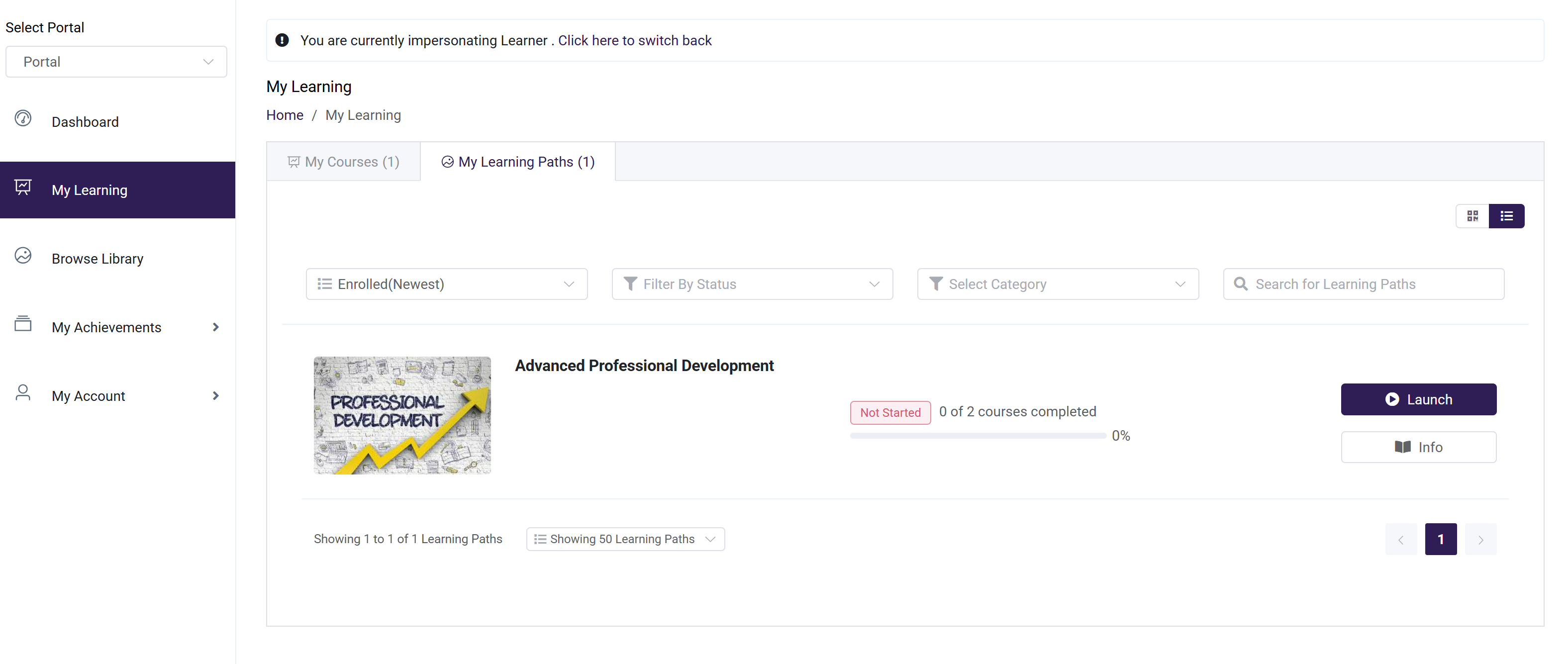Open Professional Development course thumbnail
This screenshot has height=664, width=1568.
tap(402, 415)
